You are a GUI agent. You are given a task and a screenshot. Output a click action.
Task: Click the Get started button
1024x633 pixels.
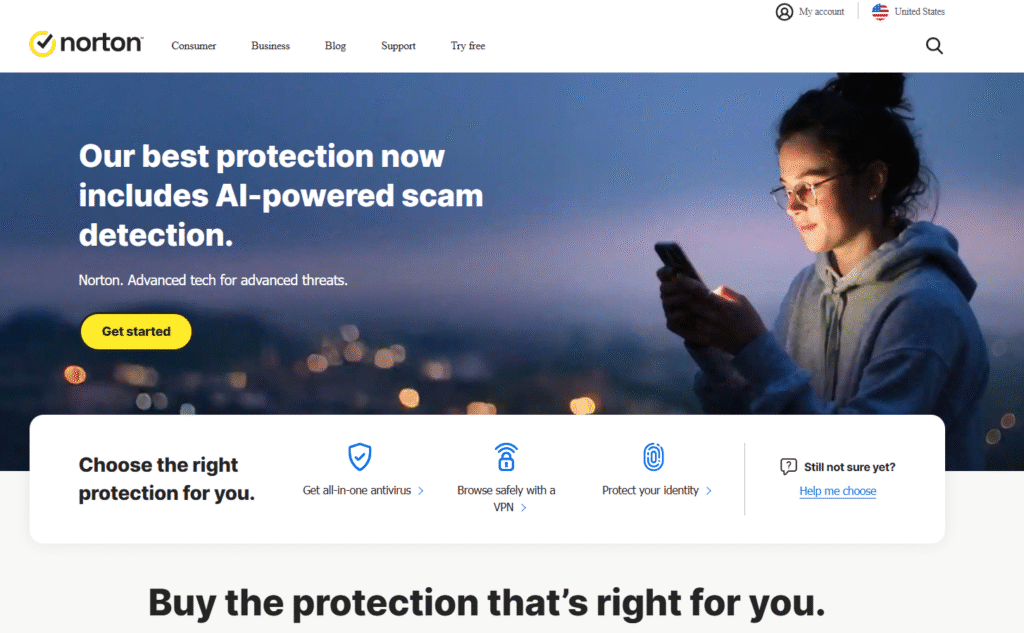pos(136,331)
